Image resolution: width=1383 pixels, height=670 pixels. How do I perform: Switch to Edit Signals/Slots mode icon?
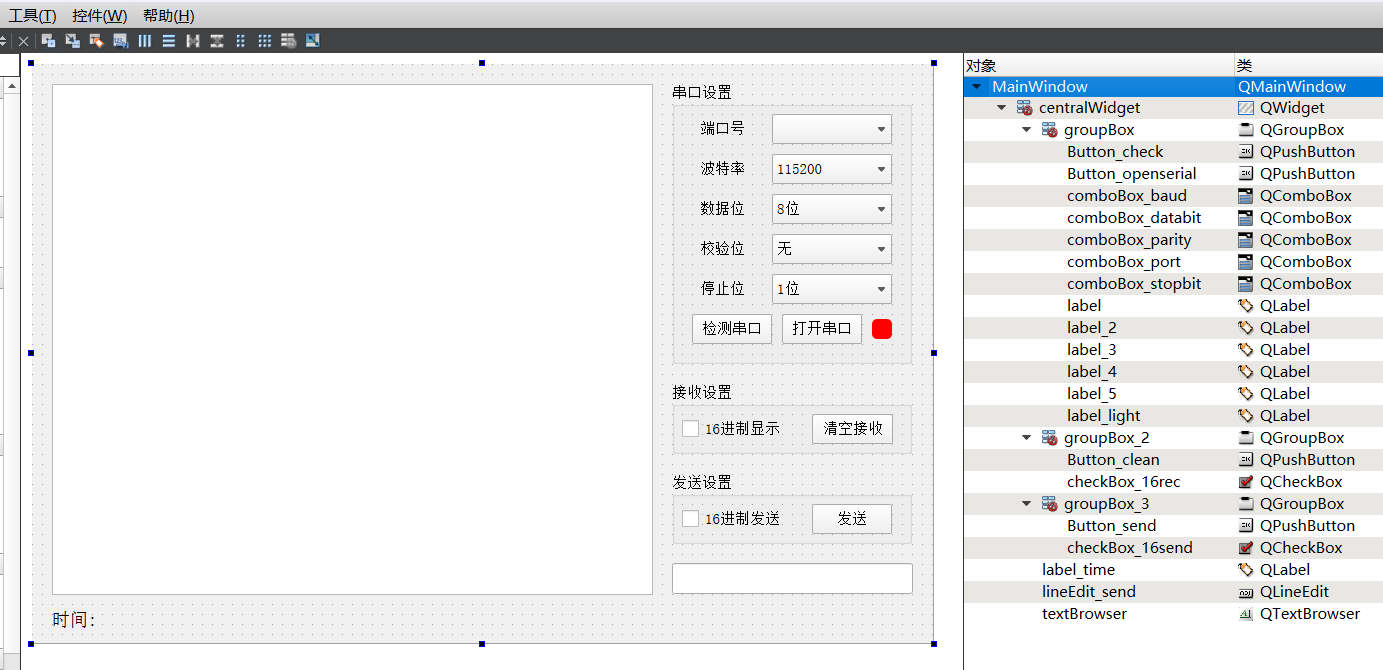click(73, 41)
